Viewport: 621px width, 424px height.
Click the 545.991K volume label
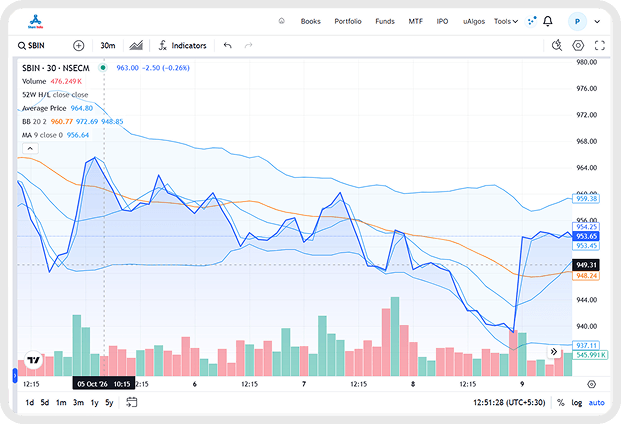pyautogui.click(x=590, y=355)
